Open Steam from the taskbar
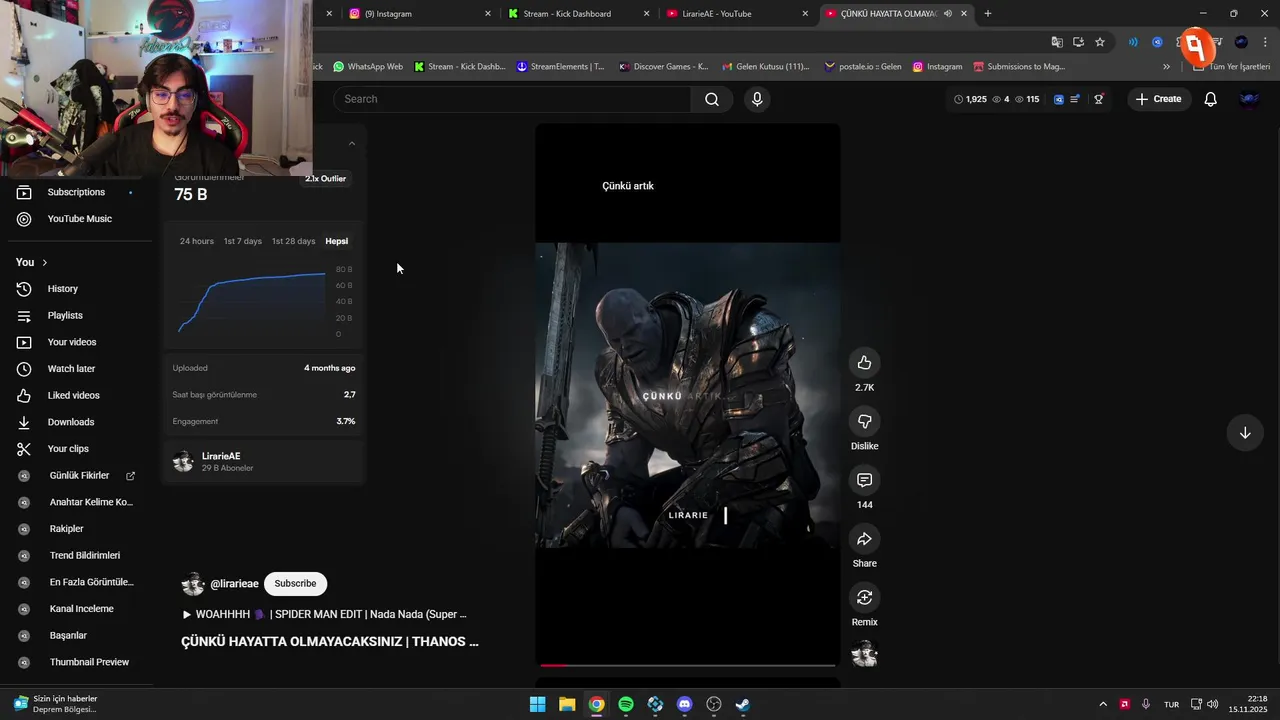This screenshot has width=1280, height=720. tap(743, 704)
